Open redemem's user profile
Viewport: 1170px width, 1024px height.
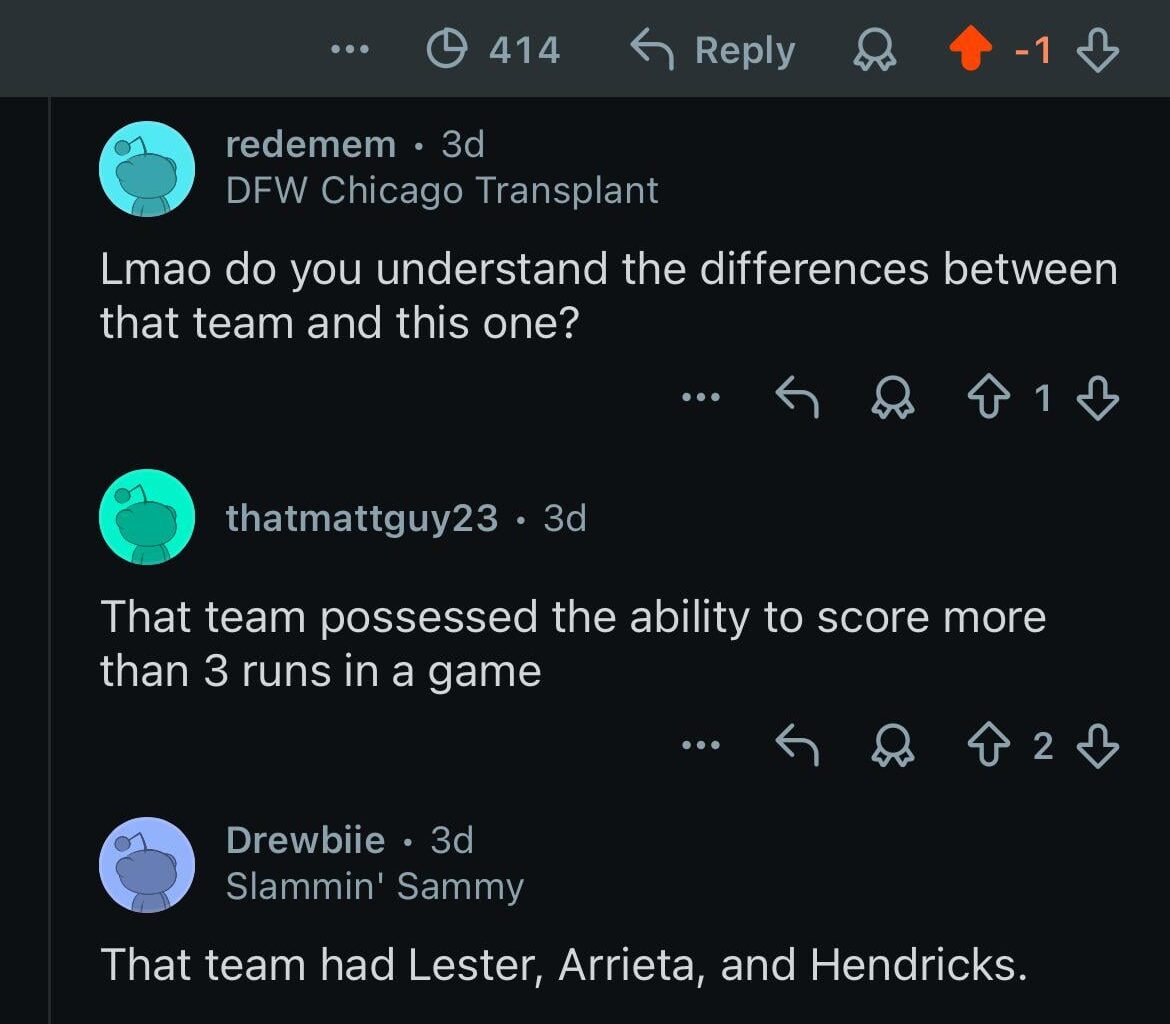[311, 143]
